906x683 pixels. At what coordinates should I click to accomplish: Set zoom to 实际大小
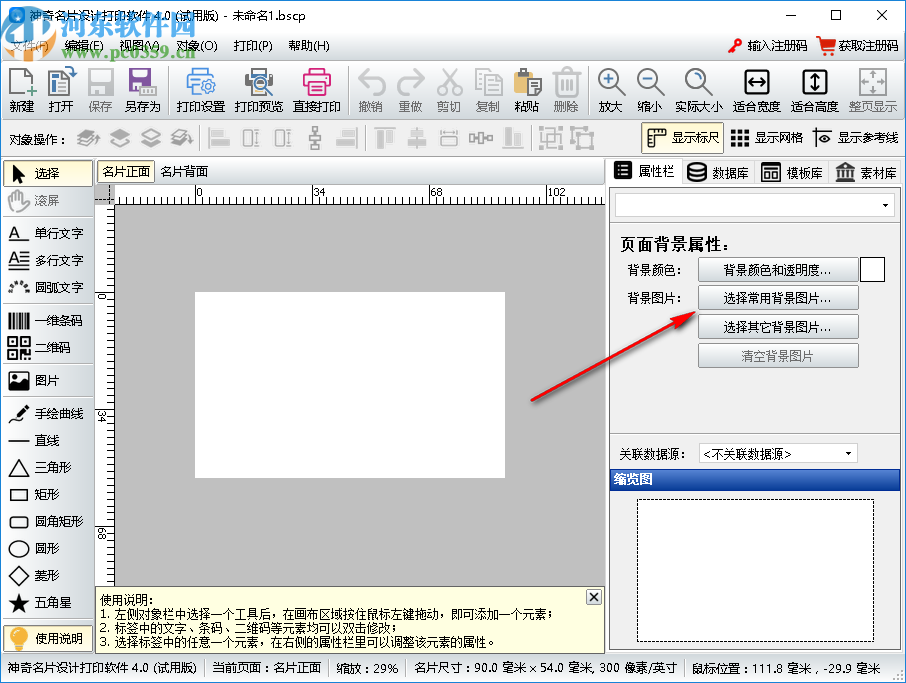click(x=699, y=90)
